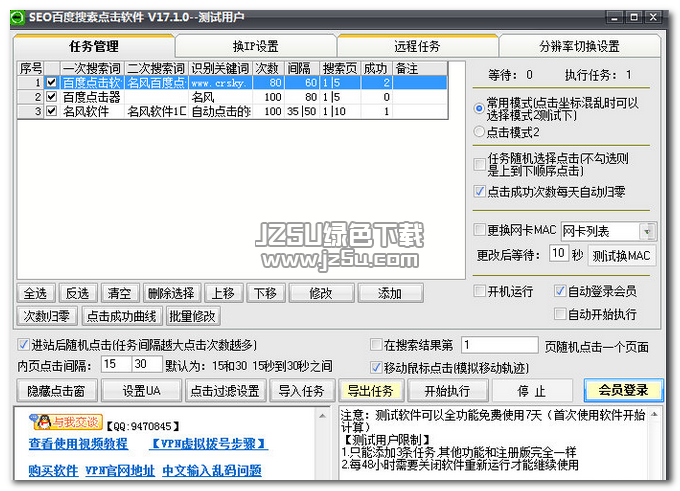Enable 在搜索结果第 checkbox
The width and height of the screenshot is (680, 491).
click(x=376, y=345)
